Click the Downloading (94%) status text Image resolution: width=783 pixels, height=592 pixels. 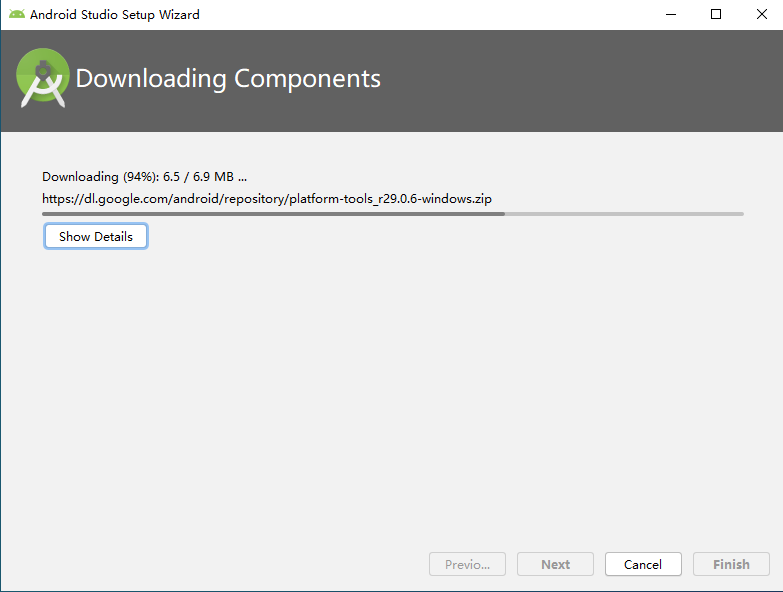(144, 177)
